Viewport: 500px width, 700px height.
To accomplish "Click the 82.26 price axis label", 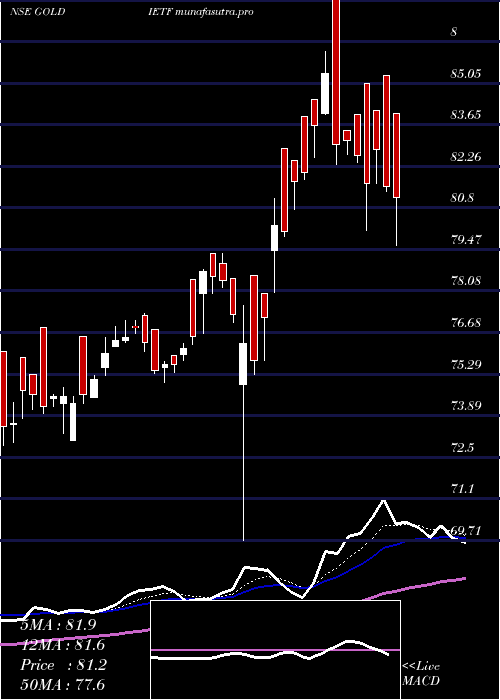I will 466,156.
